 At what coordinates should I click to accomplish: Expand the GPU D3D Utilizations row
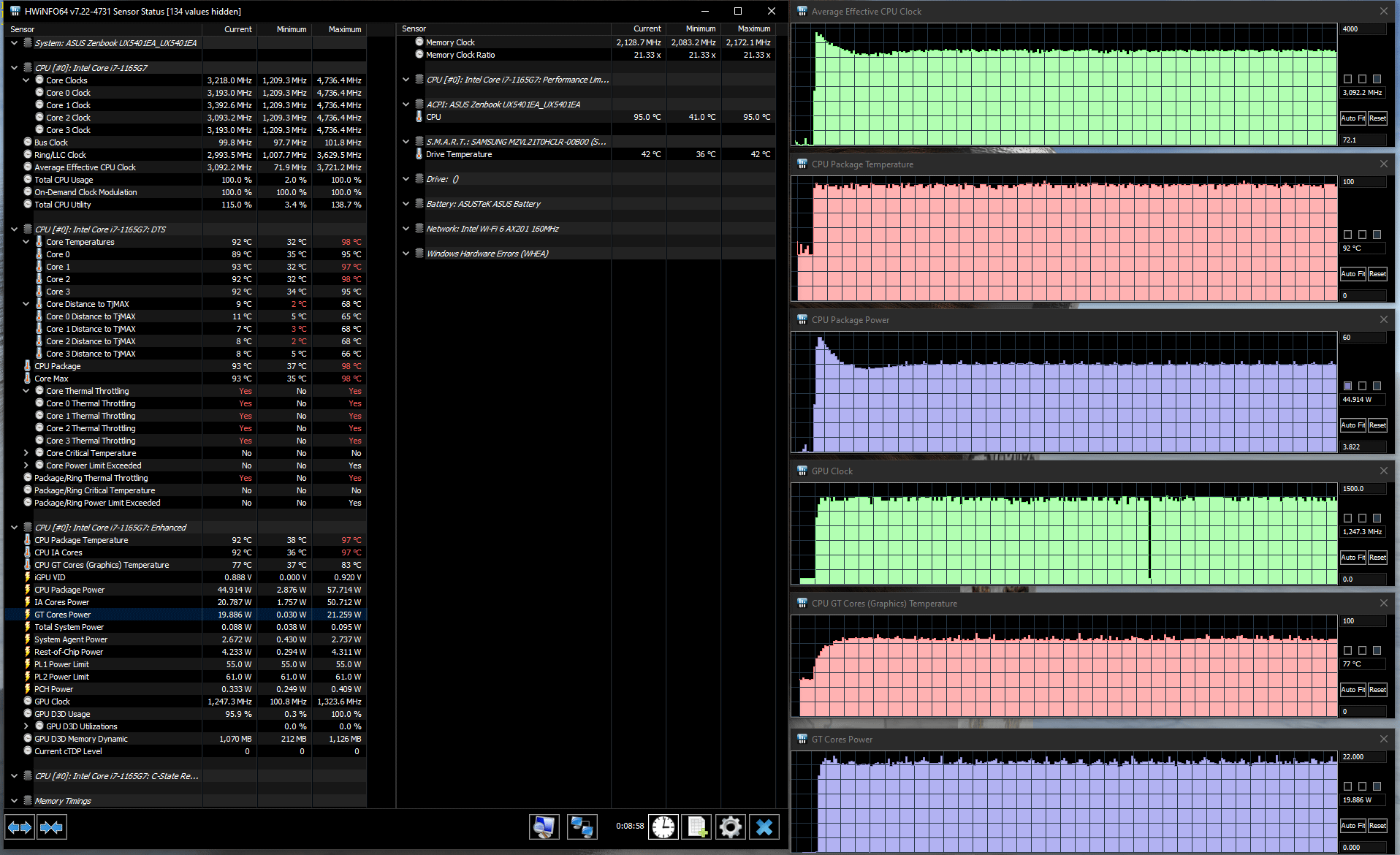[26, 726]
